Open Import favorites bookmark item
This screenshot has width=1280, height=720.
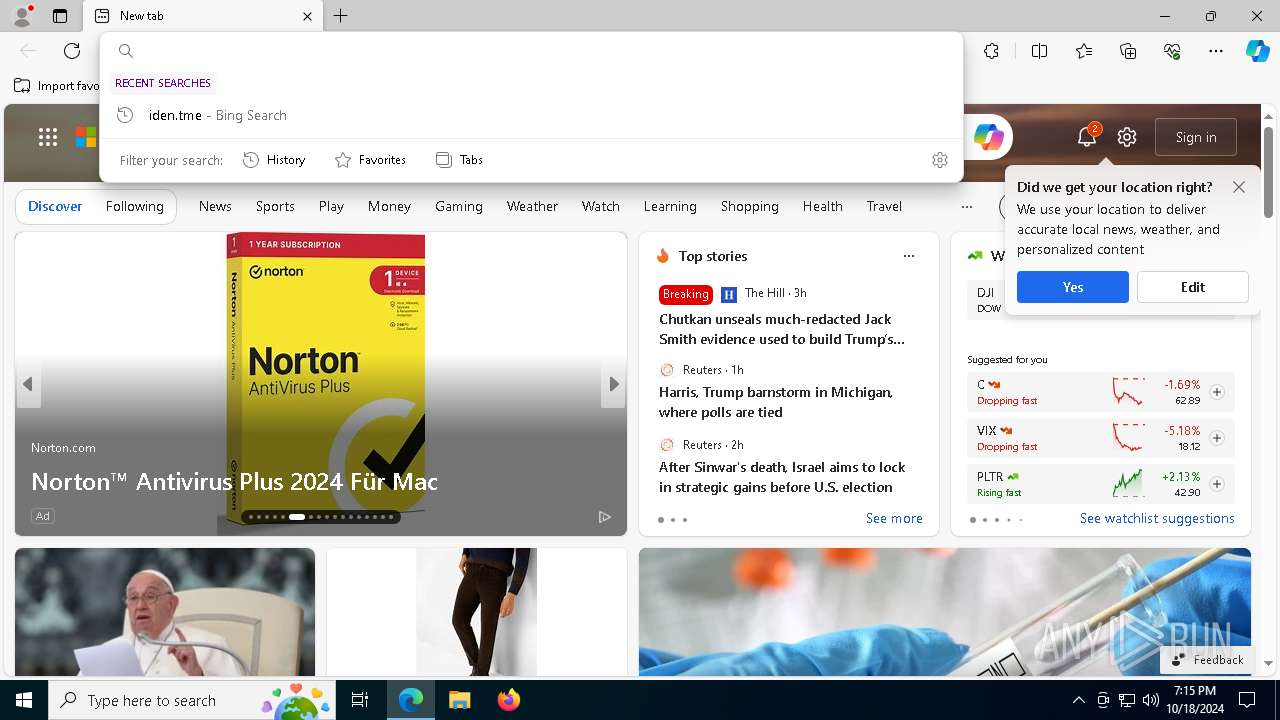(57, 86)
